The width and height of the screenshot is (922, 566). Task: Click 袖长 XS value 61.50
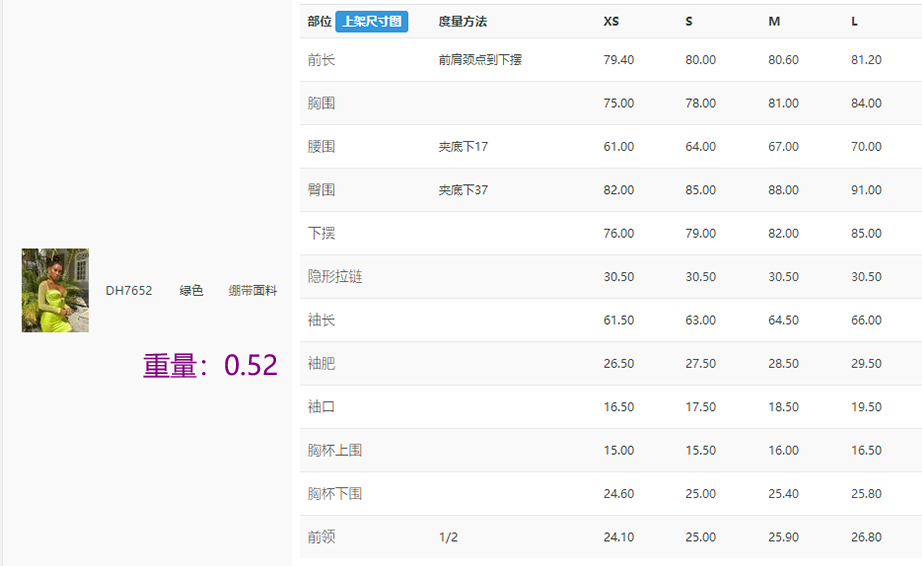pos(619,320)
